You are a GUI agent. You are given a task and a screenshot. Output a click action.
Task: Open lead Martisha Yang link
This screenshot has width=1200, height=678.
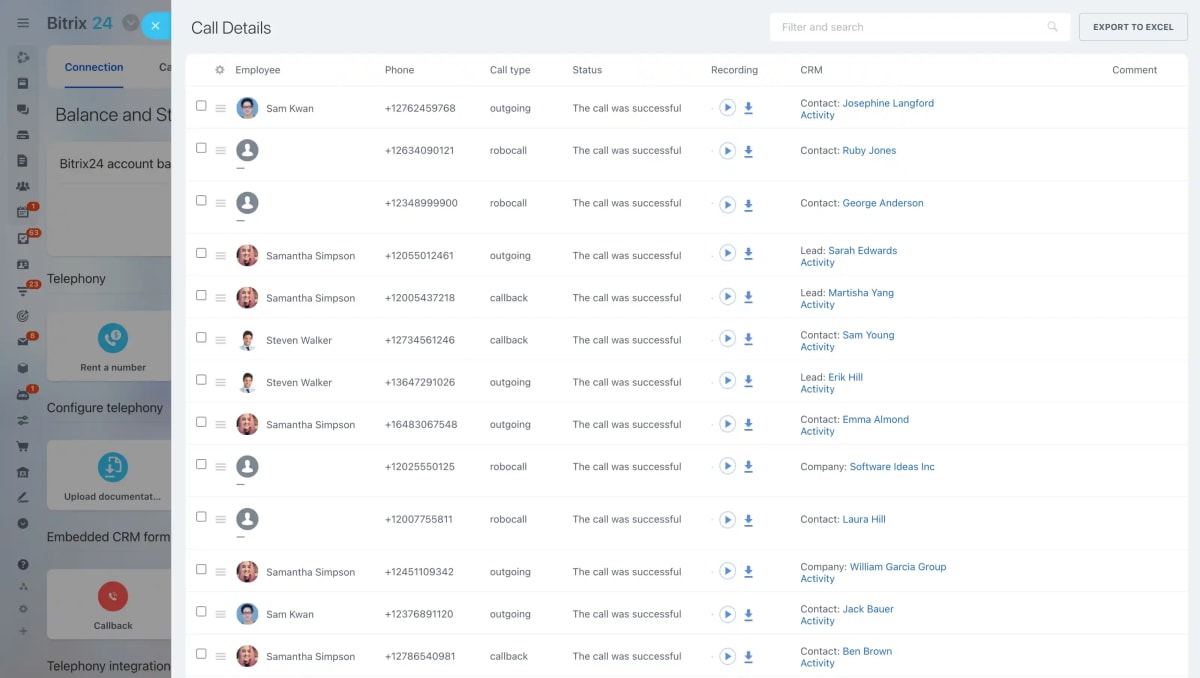pyautogui.click(x=861, y=293)
